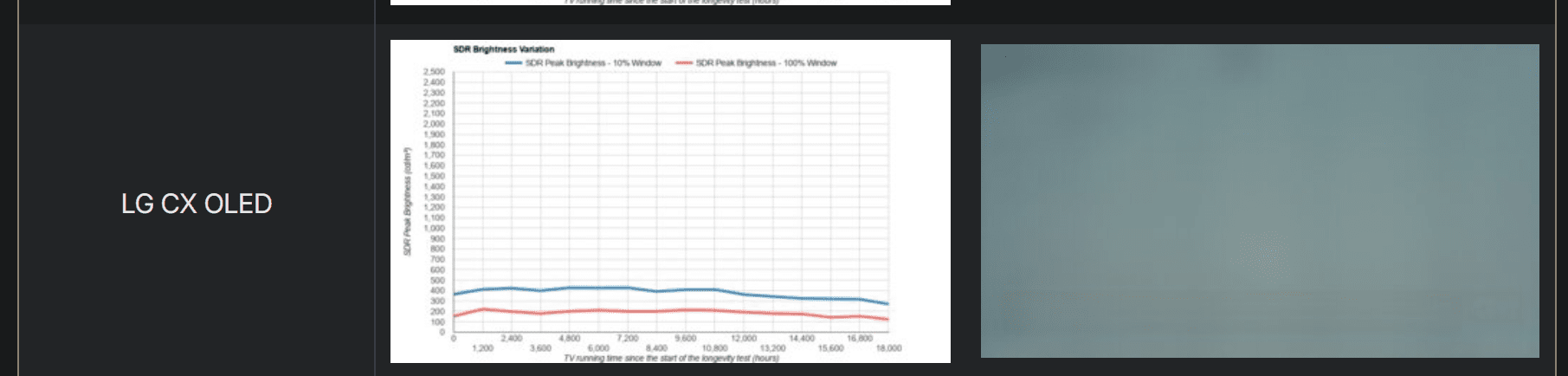Open the LG CX OLED brightness chart image
Screen dimensions: 1568x376
(670, 201)
